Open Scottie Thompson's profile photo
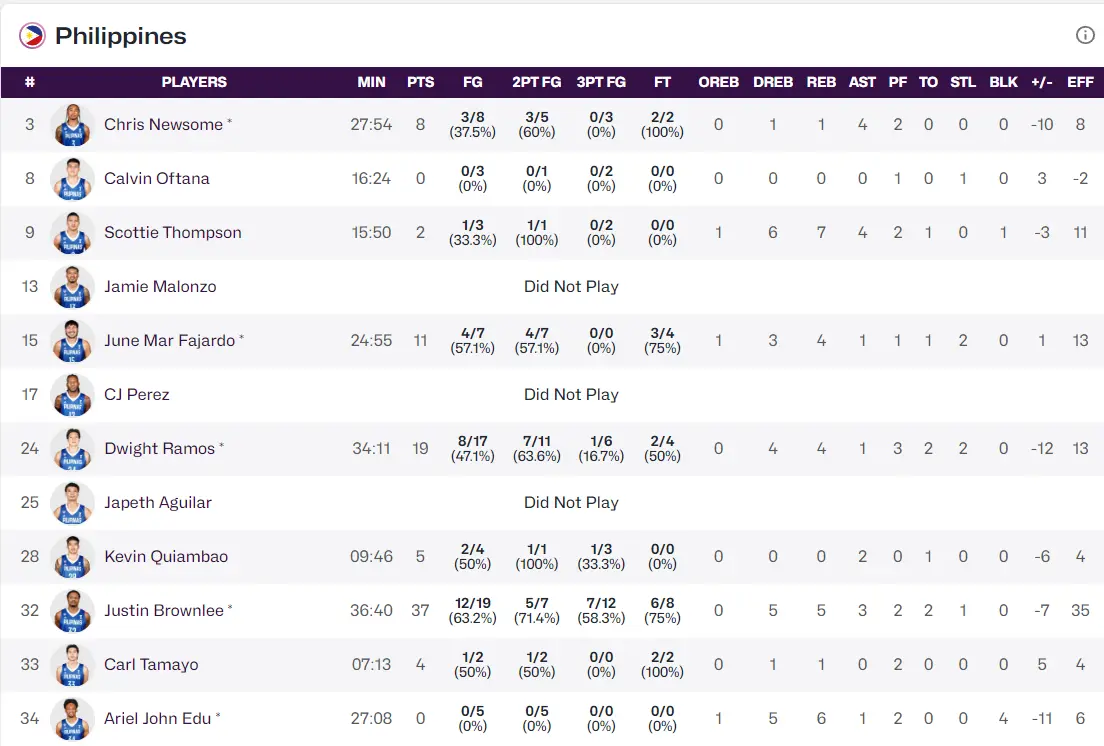 tap(72, 233)
